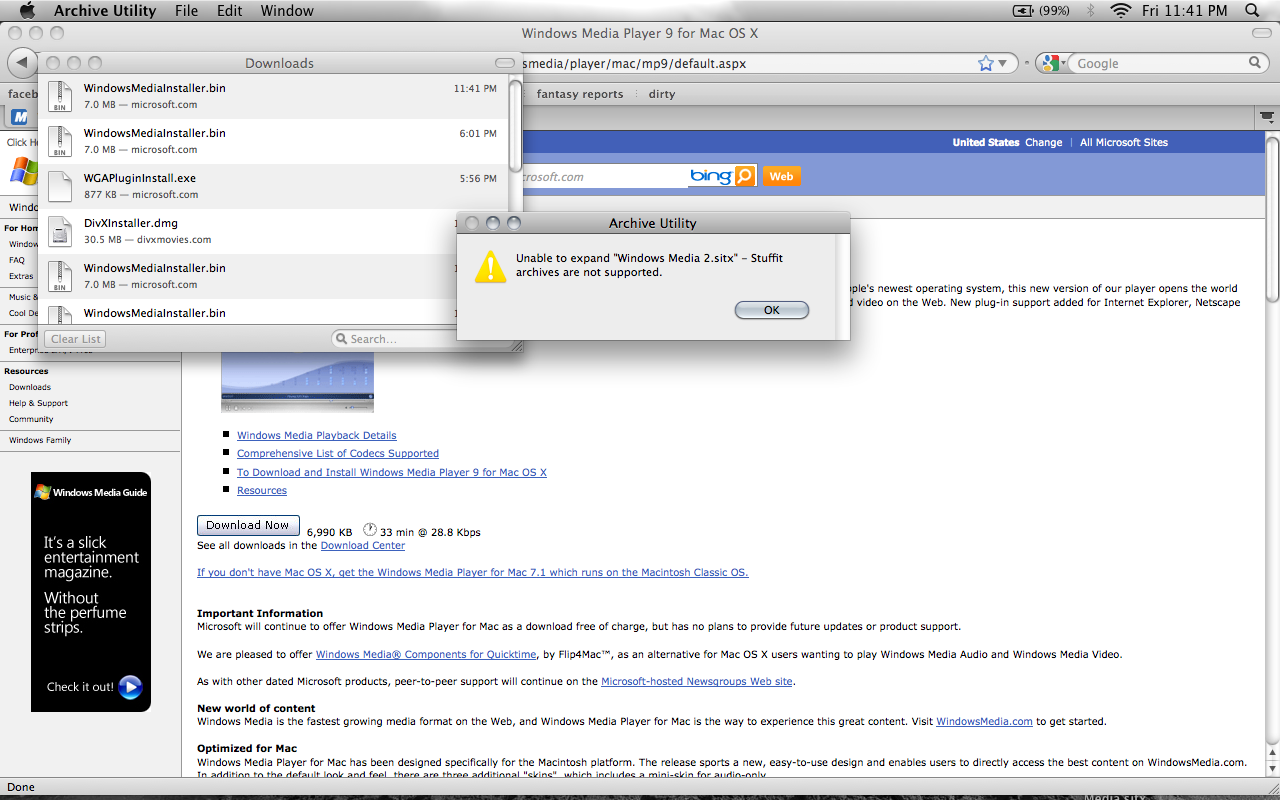The width and height of the screenshot is (1280, 800).
Task: Click the browser back button
Action: (22, 63)
